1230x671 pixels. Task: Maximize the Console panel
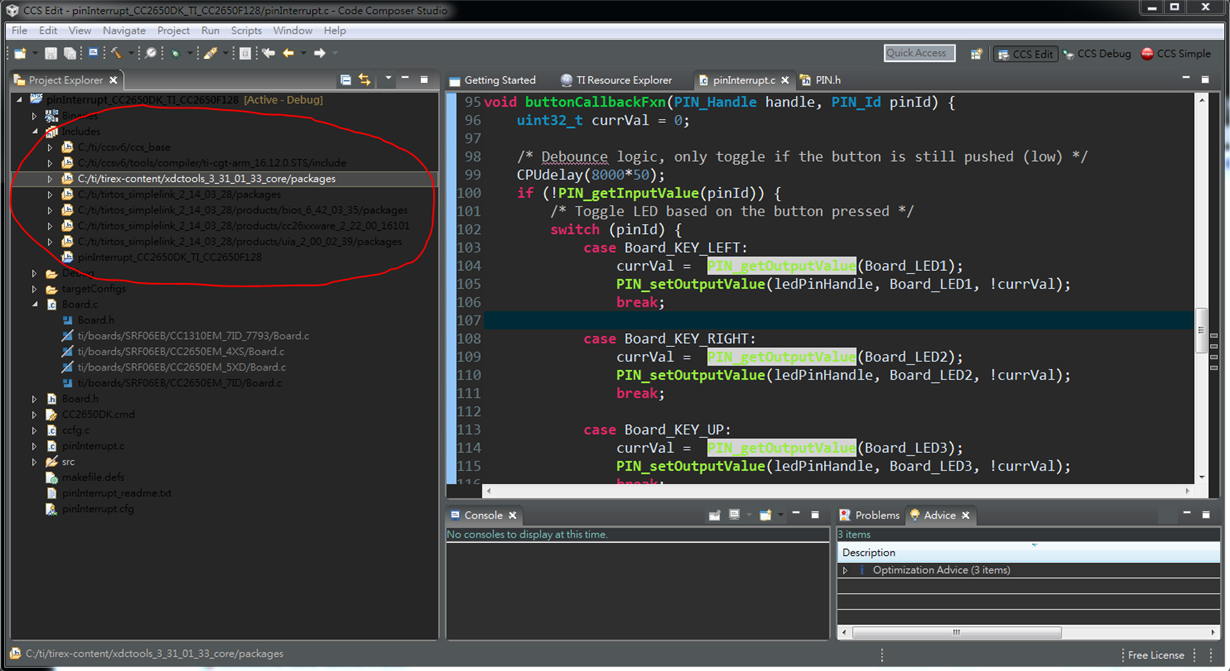click(x=815, y=514)
